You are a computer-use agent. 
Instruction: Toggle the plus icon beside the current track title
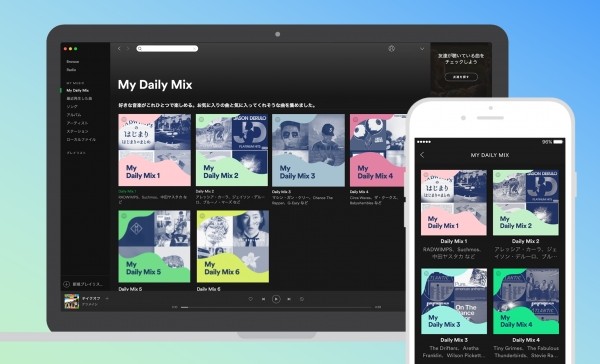point(107,298)
